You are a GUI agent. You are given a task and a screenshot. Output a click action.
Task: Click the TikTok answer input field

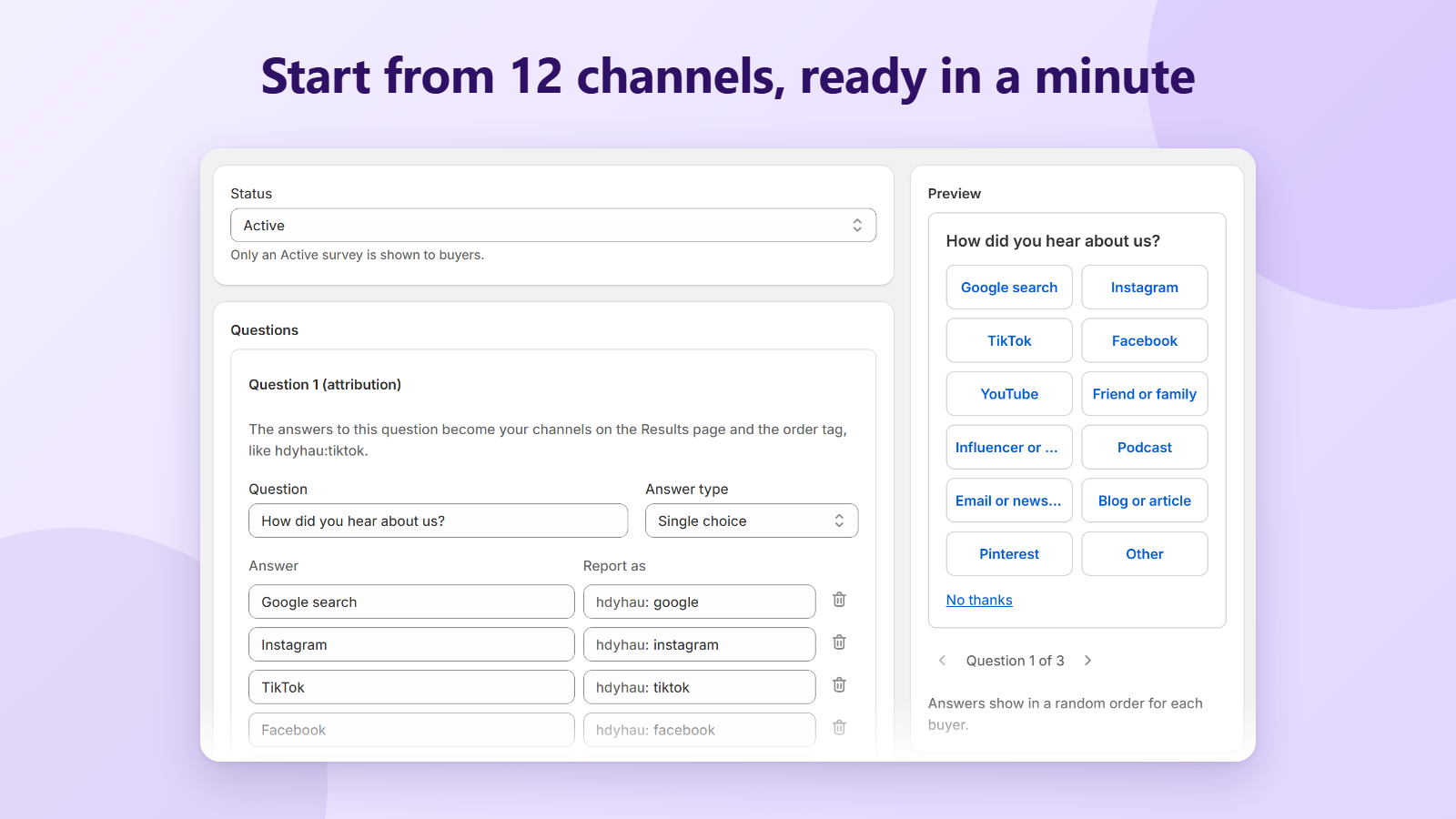(411, 687)
